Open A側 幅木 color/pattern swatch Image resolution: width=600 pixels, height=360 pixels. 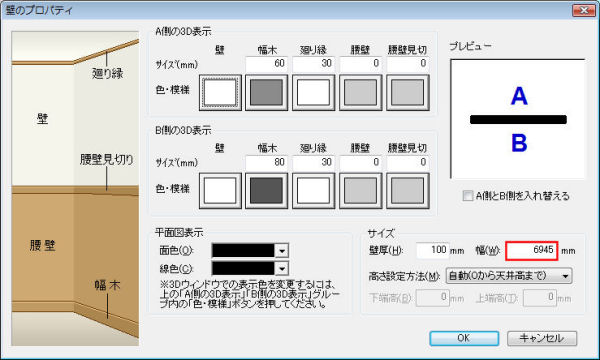click(x=266, y=93)
